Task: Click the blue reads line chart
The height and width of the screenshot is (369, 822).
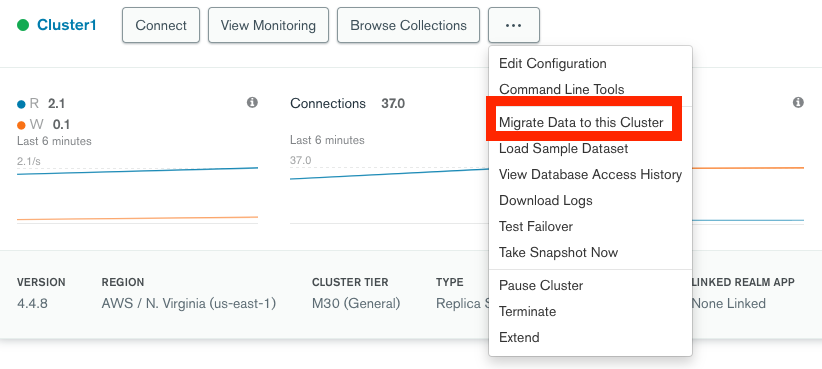Action: point(137,171)
